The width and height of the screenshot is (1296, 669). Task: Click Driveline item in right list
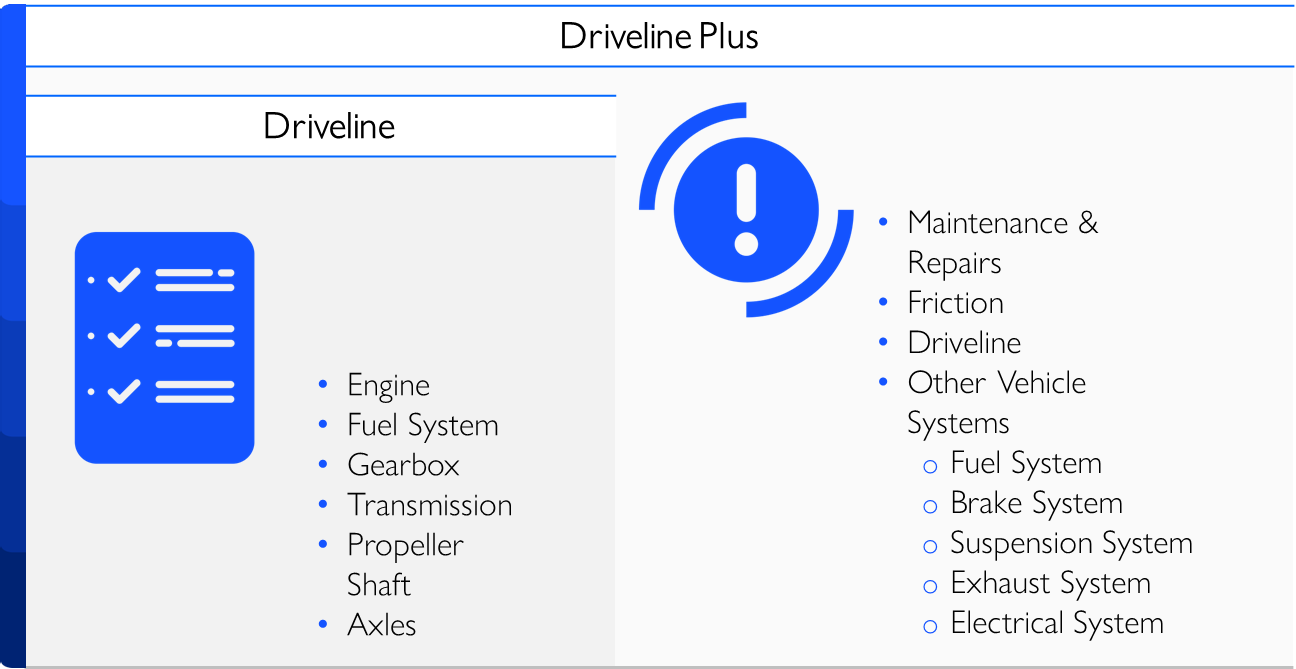point(964,343)
